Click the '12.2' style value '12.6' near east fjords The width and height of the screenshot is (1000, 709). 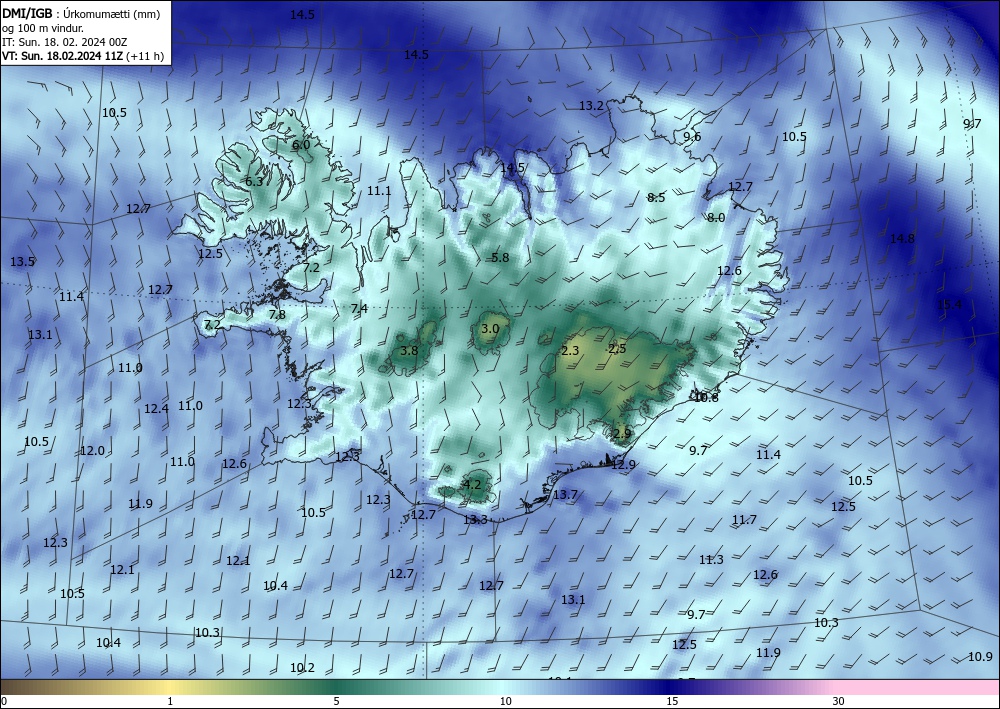click(x=730, y=270)
